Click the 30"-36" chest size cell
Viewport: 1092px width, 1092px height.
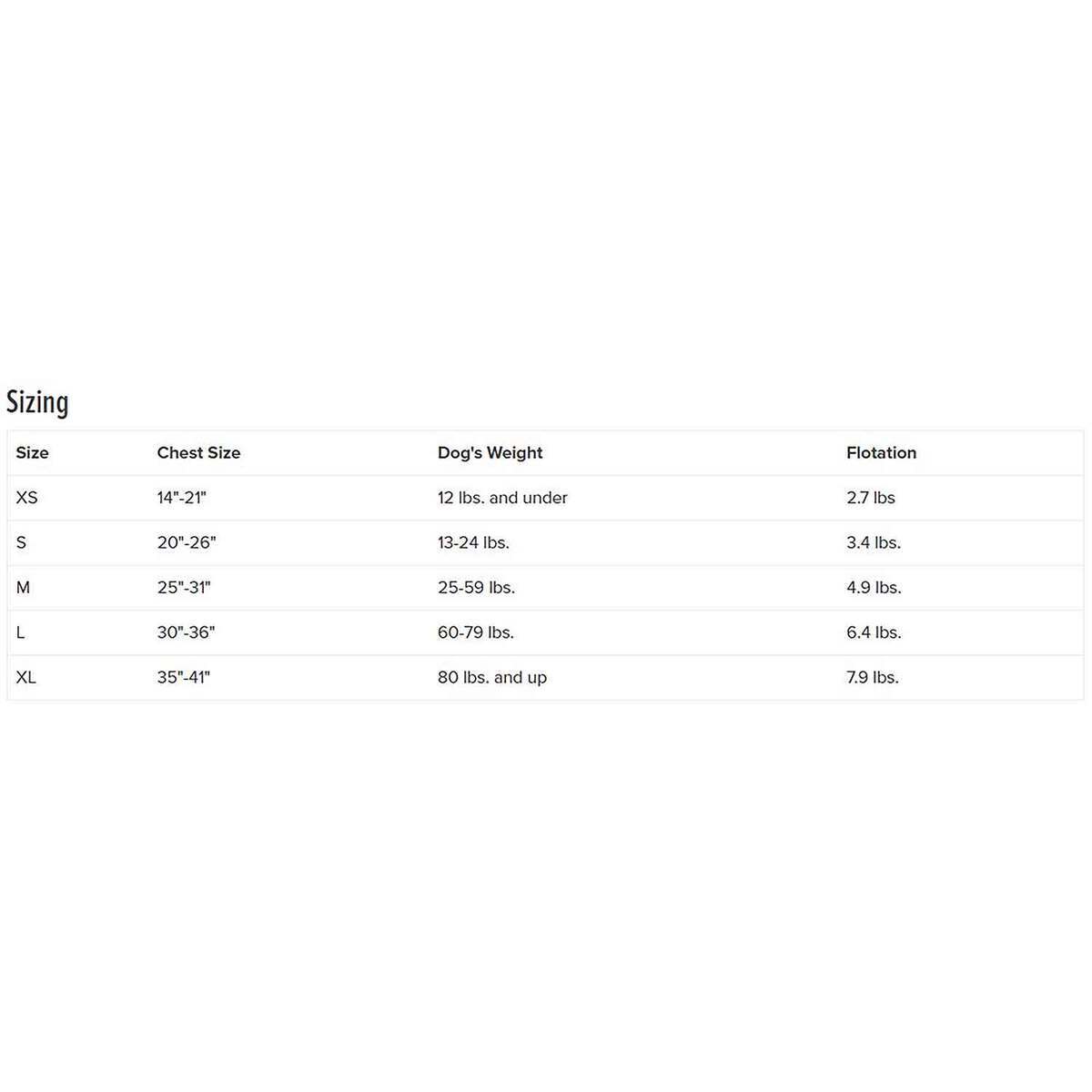point(186,632)
